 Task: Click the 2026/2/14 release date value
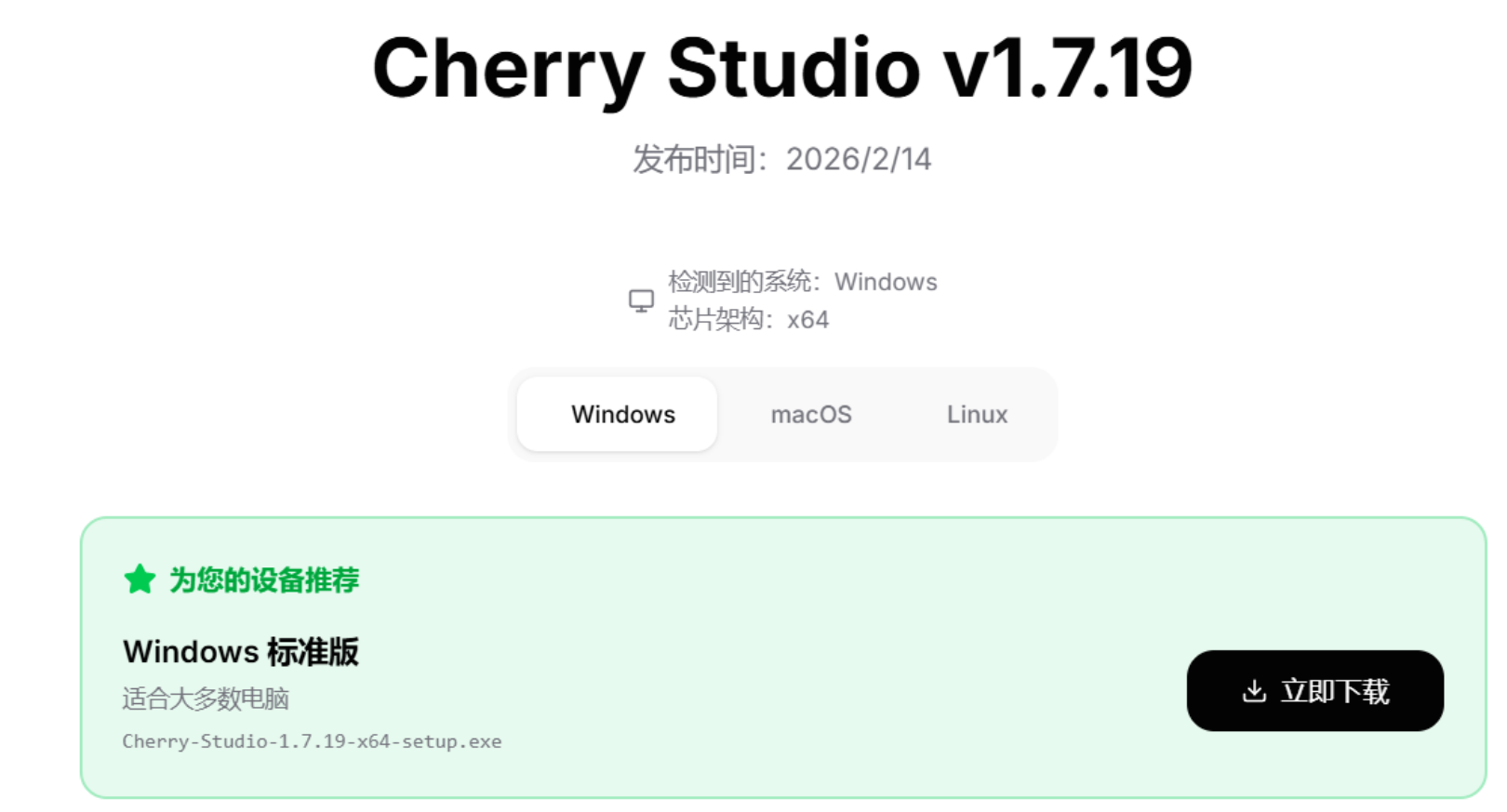point(859,159)
